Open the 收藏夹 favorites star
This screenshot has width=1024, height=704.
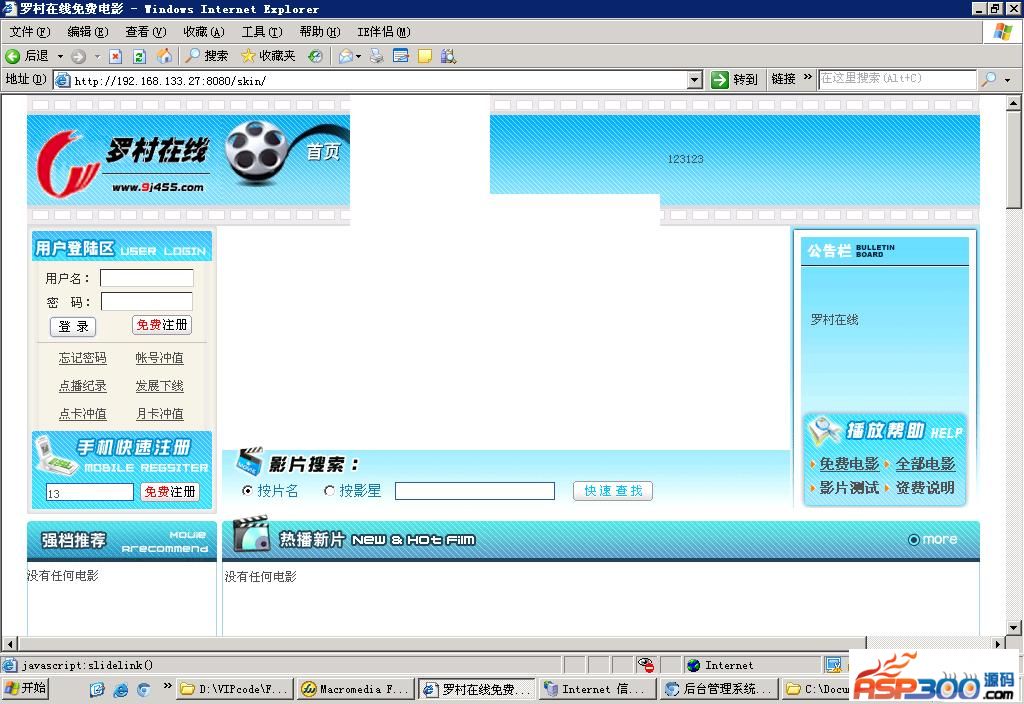click(268, 56)
